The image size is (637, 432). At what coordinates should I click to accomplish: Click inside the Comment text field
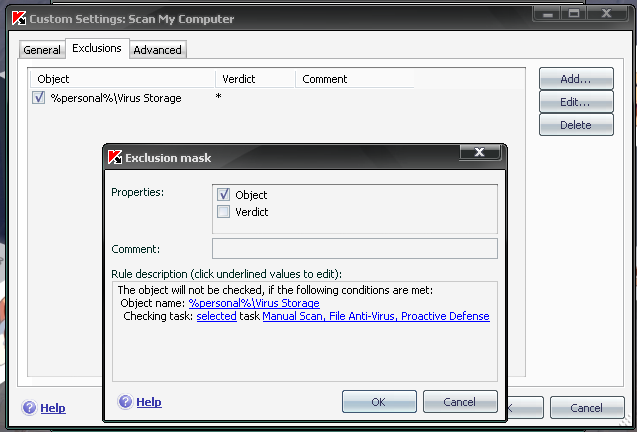354,249
